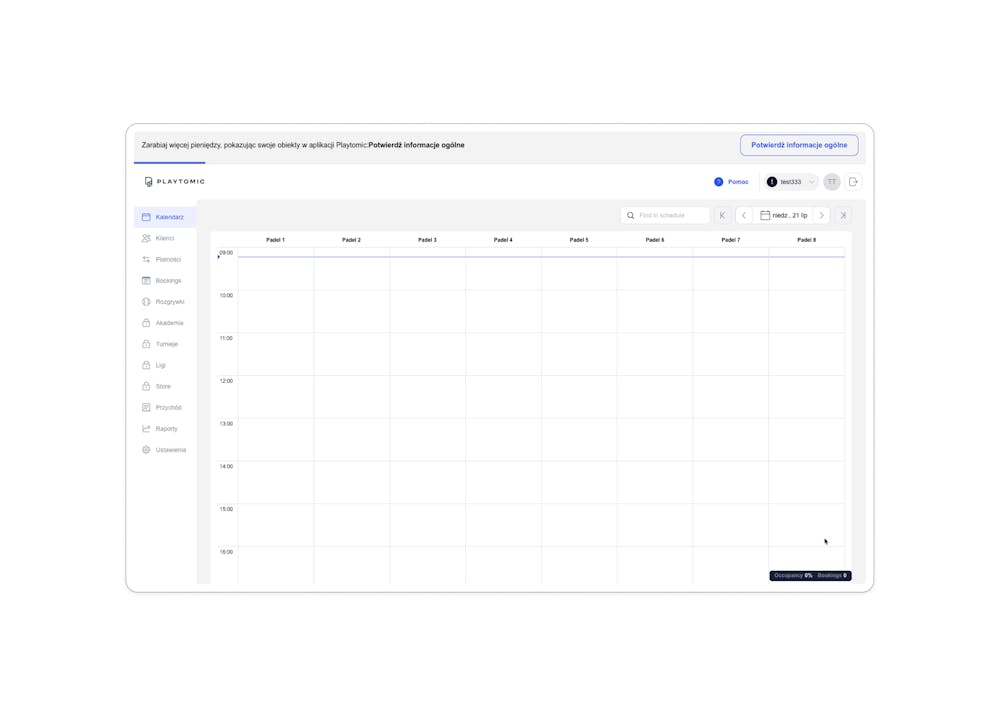Open the Klienci section in sidebar

[166, 238]
